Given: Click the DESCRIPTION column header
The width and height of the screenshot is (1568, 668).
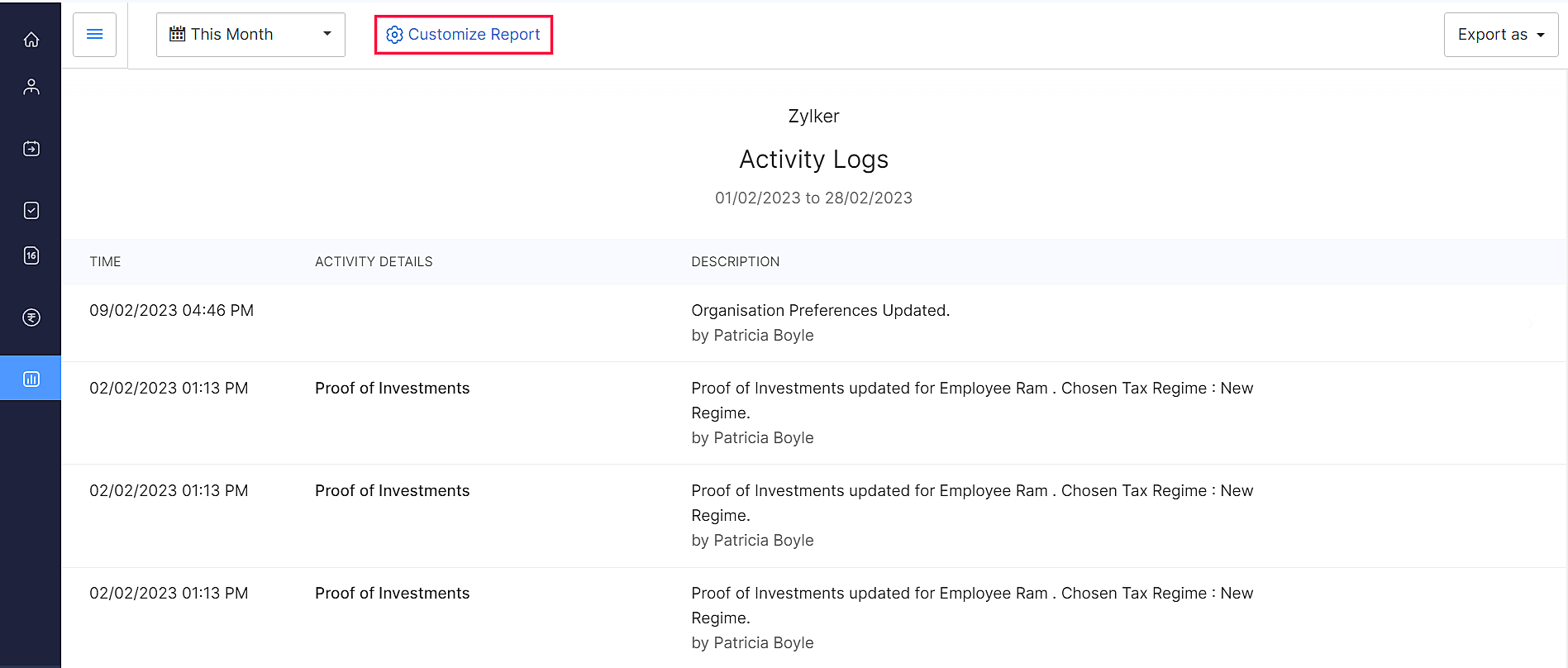Looking at the screenshot, I should click(x=735, y=261).
